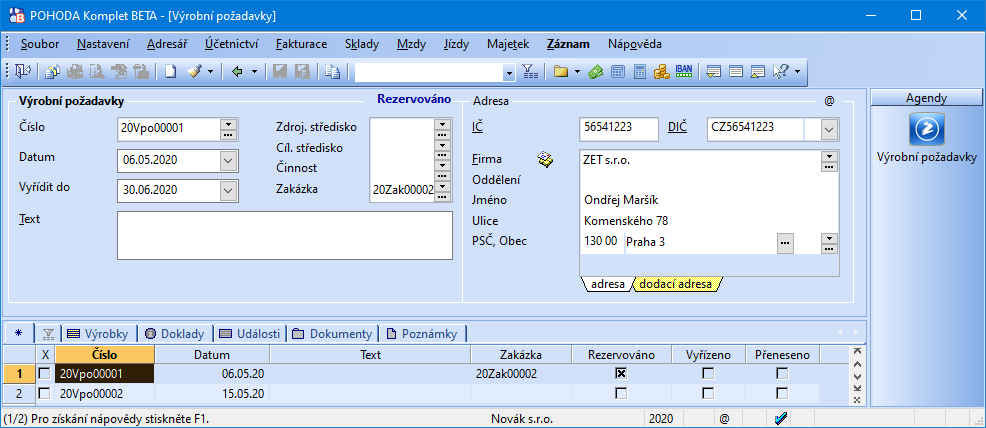Click the new blank document toolbar icon

tap(170, 72)
